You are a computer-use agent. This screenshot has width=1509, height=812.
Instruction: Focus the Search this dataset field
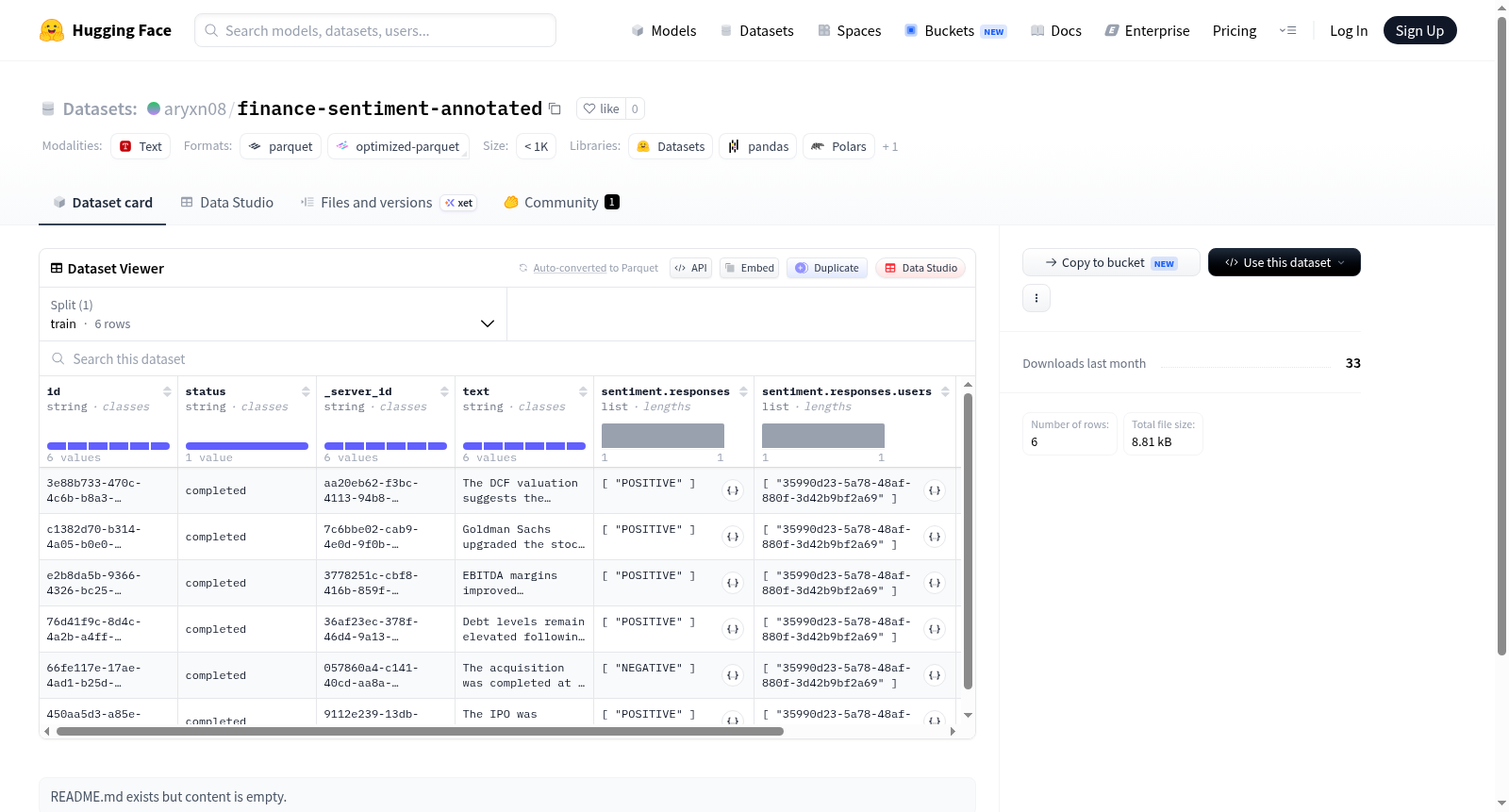507,359
